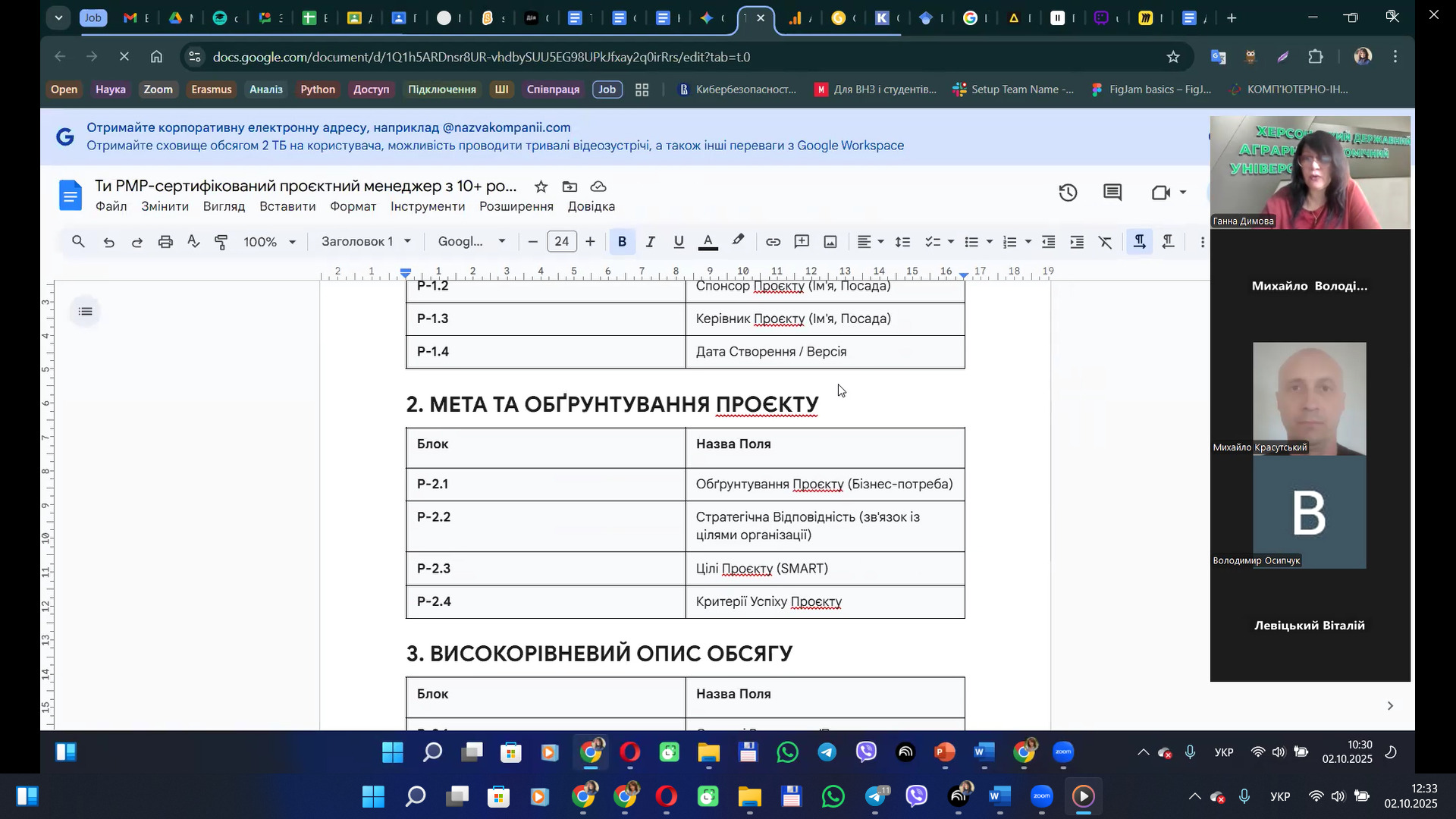
Task: Open version history clock icon
Action: click(1068, 193)
